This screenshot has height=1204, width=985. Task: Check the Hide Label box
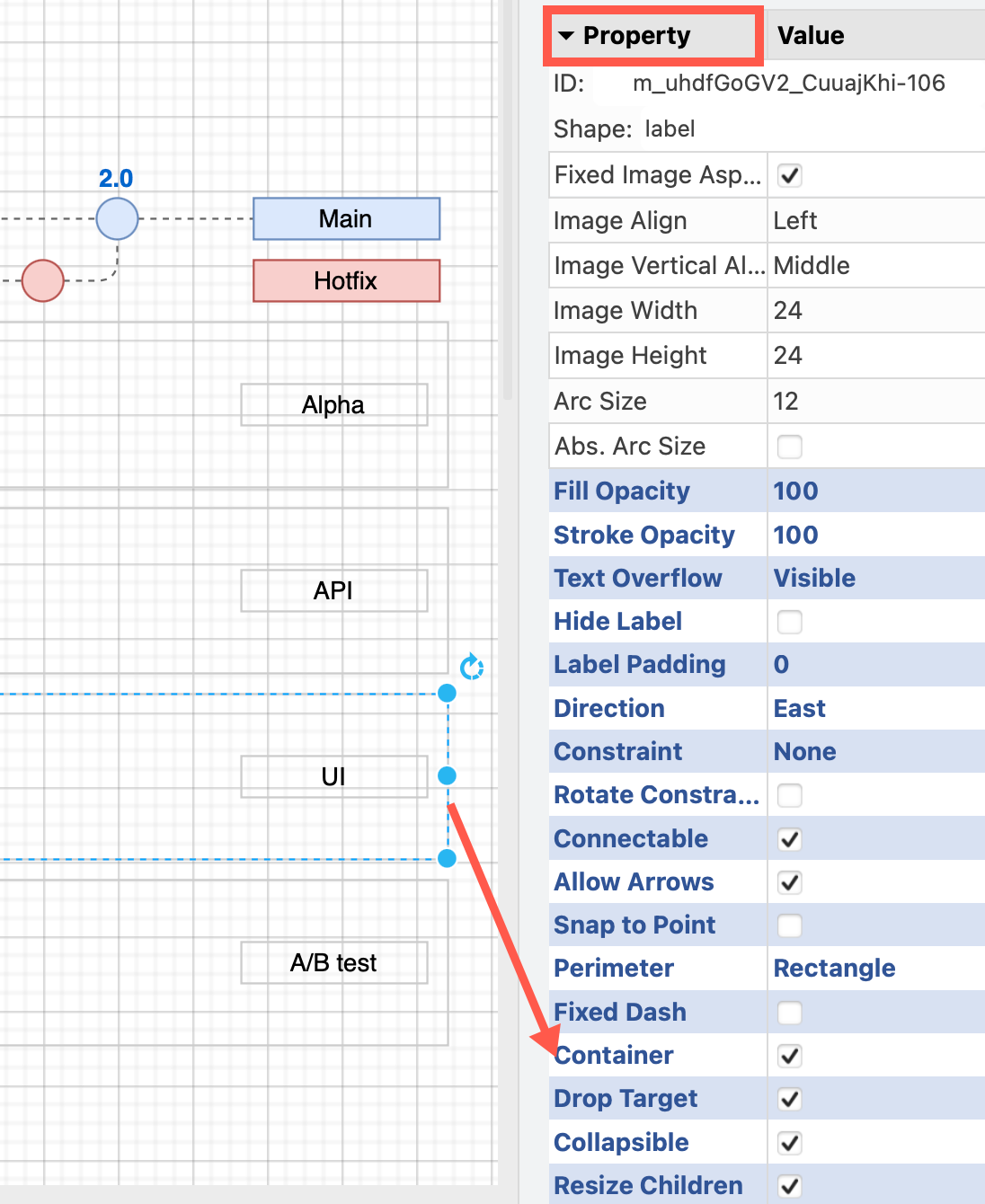(788, 622)
